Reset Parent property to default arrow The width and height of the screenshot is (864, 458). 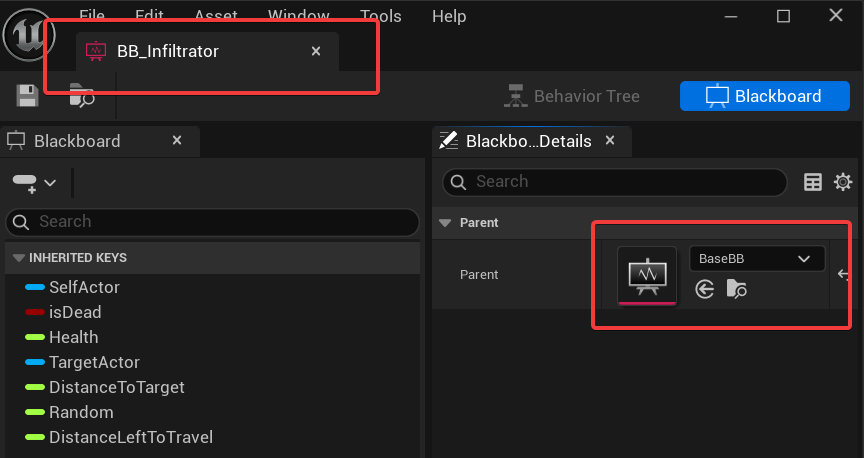point(845,274)
